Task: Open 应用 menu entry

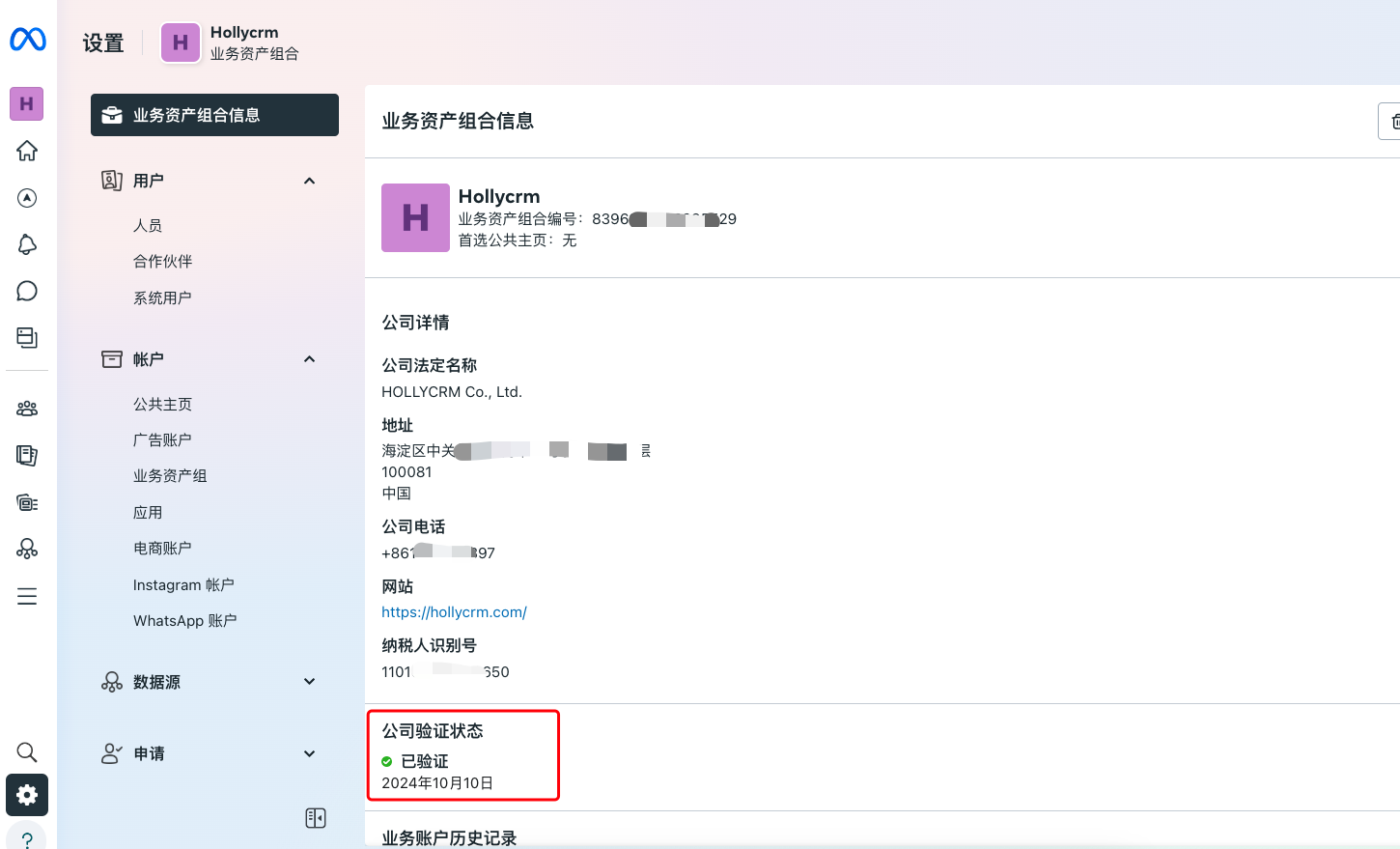Action: coord(148,512)
